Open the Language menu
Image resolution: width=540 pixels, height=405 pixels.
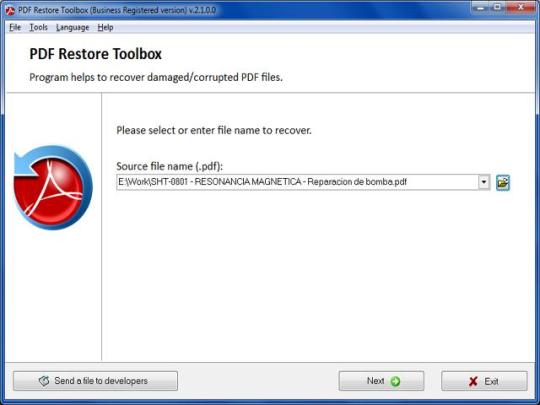tap(72, 28)
